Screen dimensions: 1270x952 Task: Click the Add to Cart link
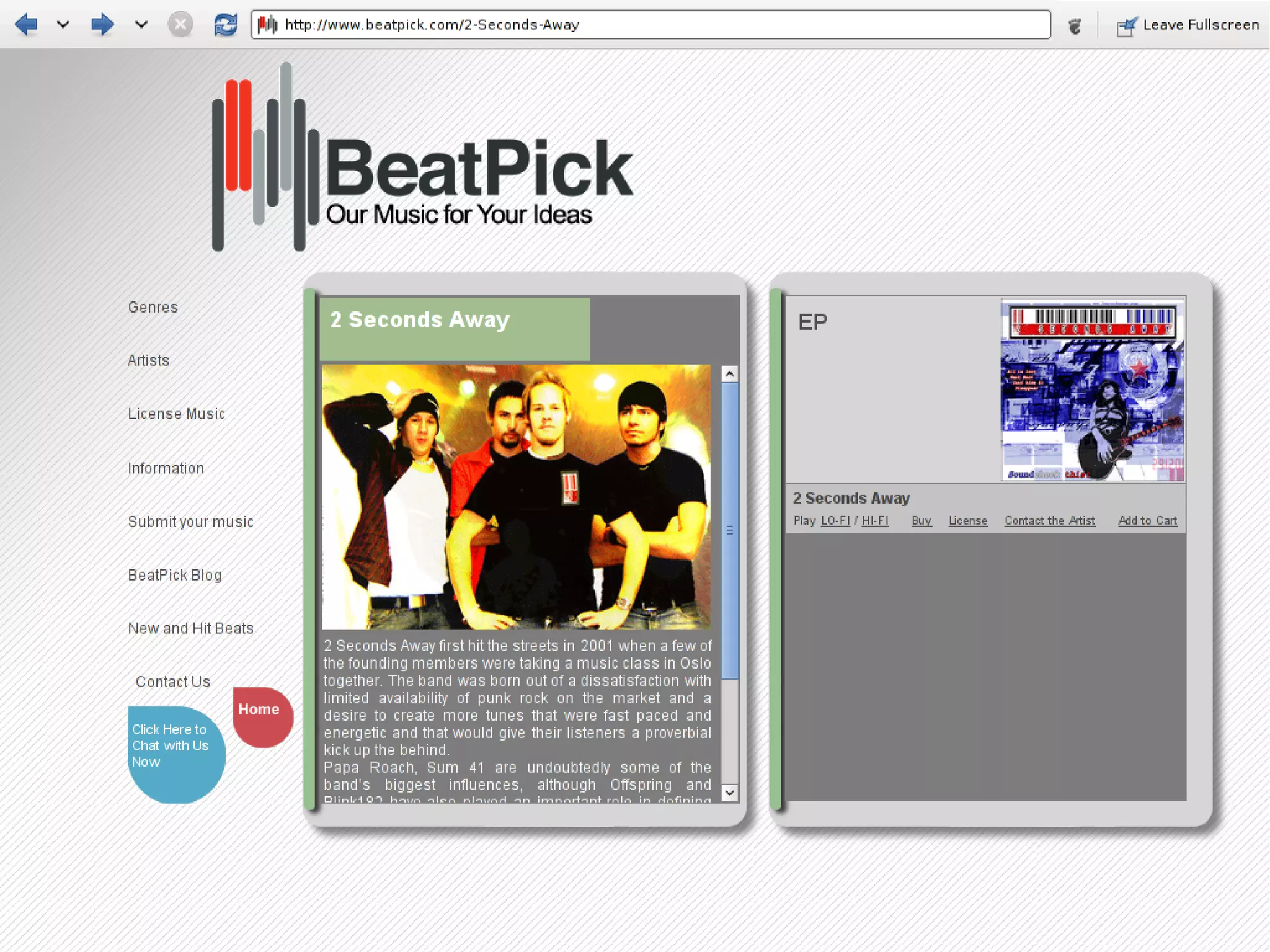tap(1147, 521)
